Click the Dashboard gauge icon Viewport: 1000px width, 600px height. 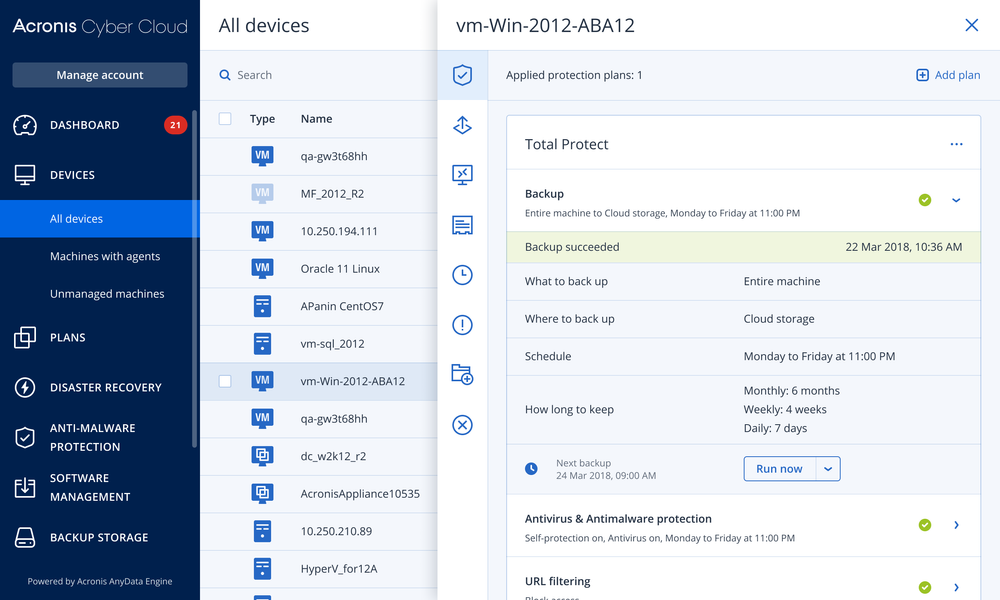(25, 125)
